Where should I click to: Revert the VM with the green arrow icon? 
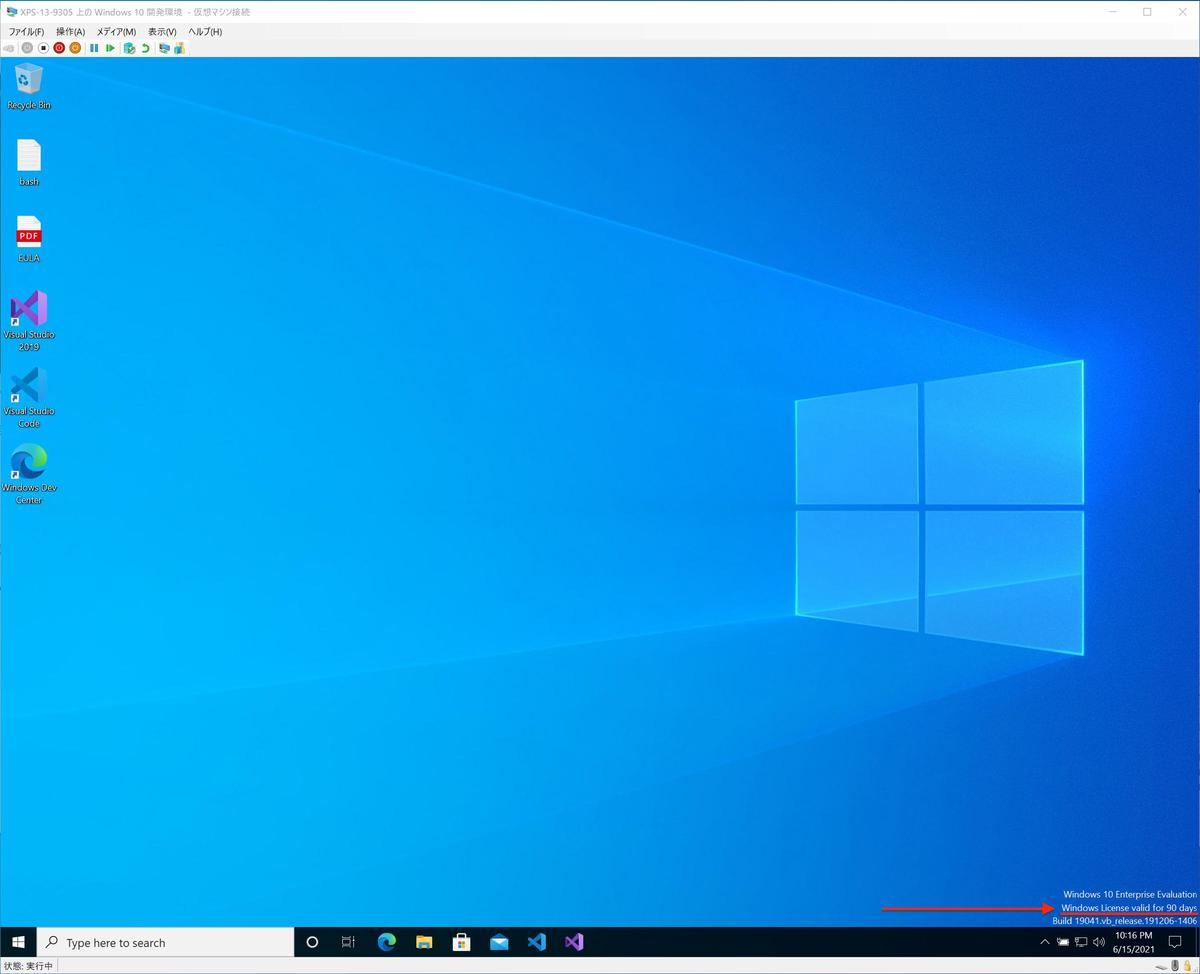pos(145,48)
